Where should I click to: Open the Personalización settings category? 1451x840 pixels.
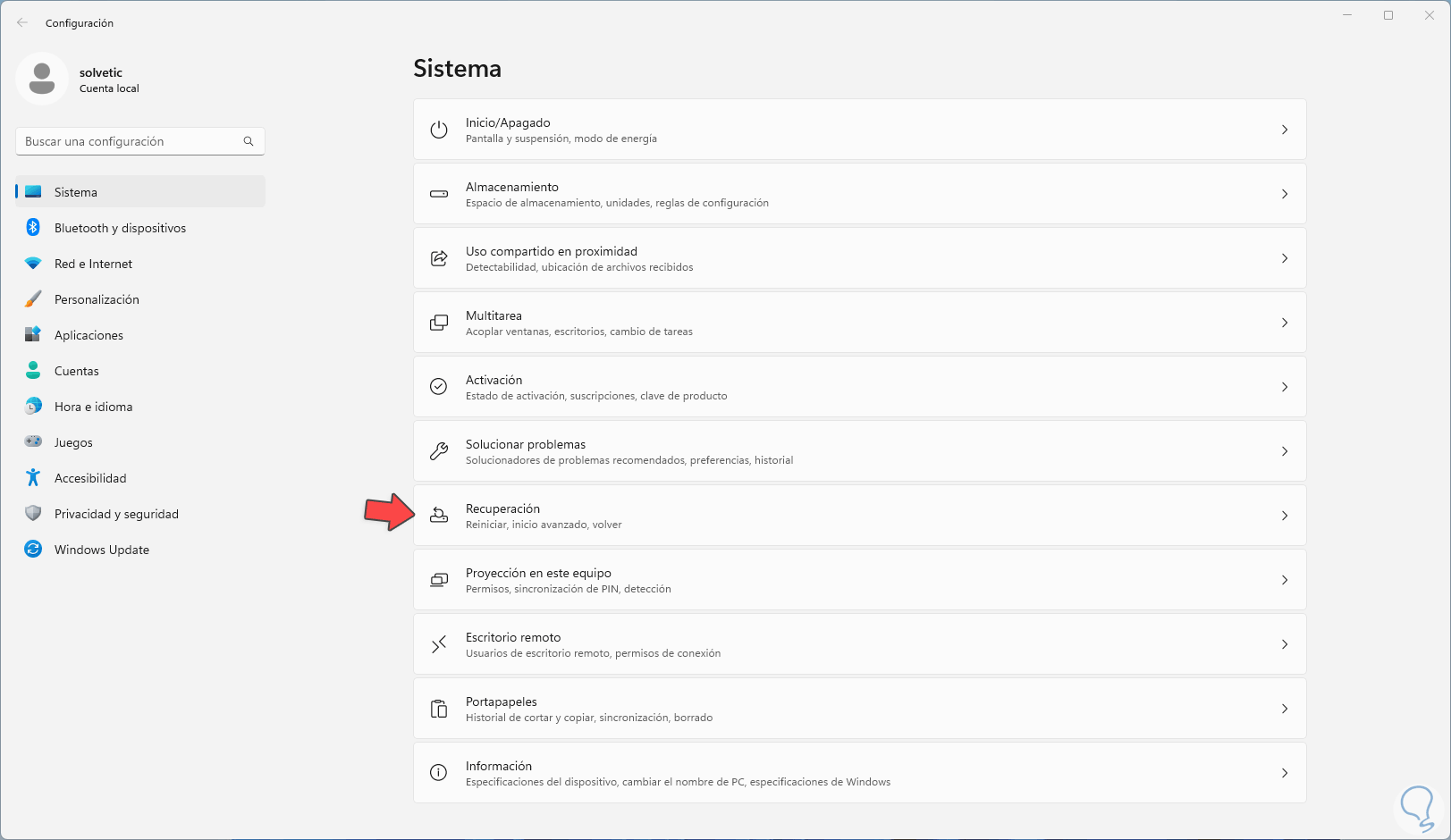coord(97,299)
